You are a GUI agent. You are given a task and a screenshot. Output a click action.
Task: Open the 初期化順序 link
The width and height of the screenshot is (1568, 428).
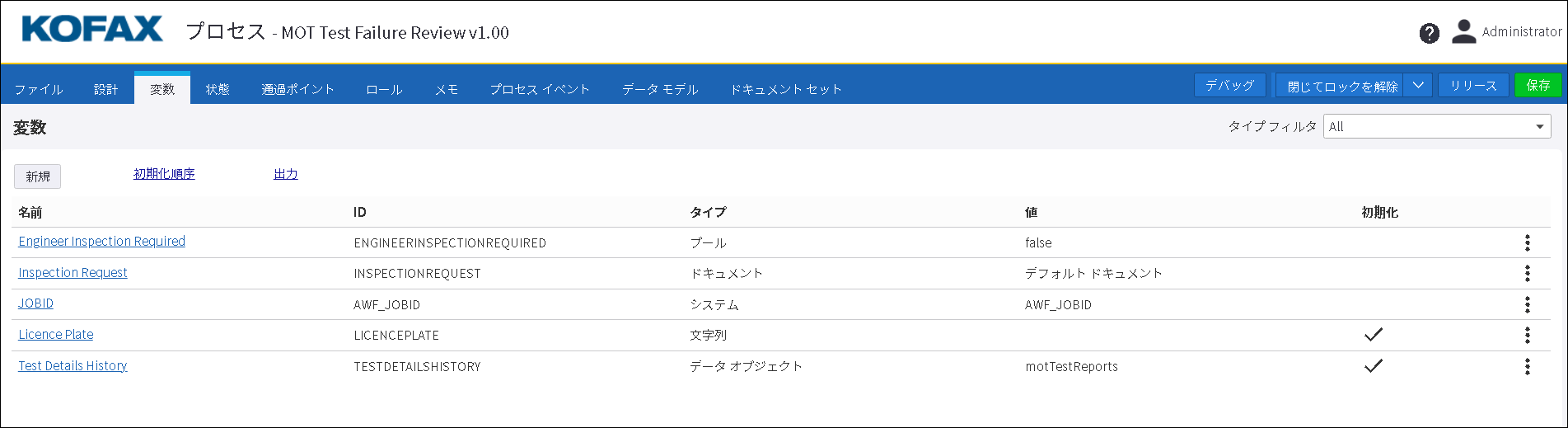click(x=164, y=174)
